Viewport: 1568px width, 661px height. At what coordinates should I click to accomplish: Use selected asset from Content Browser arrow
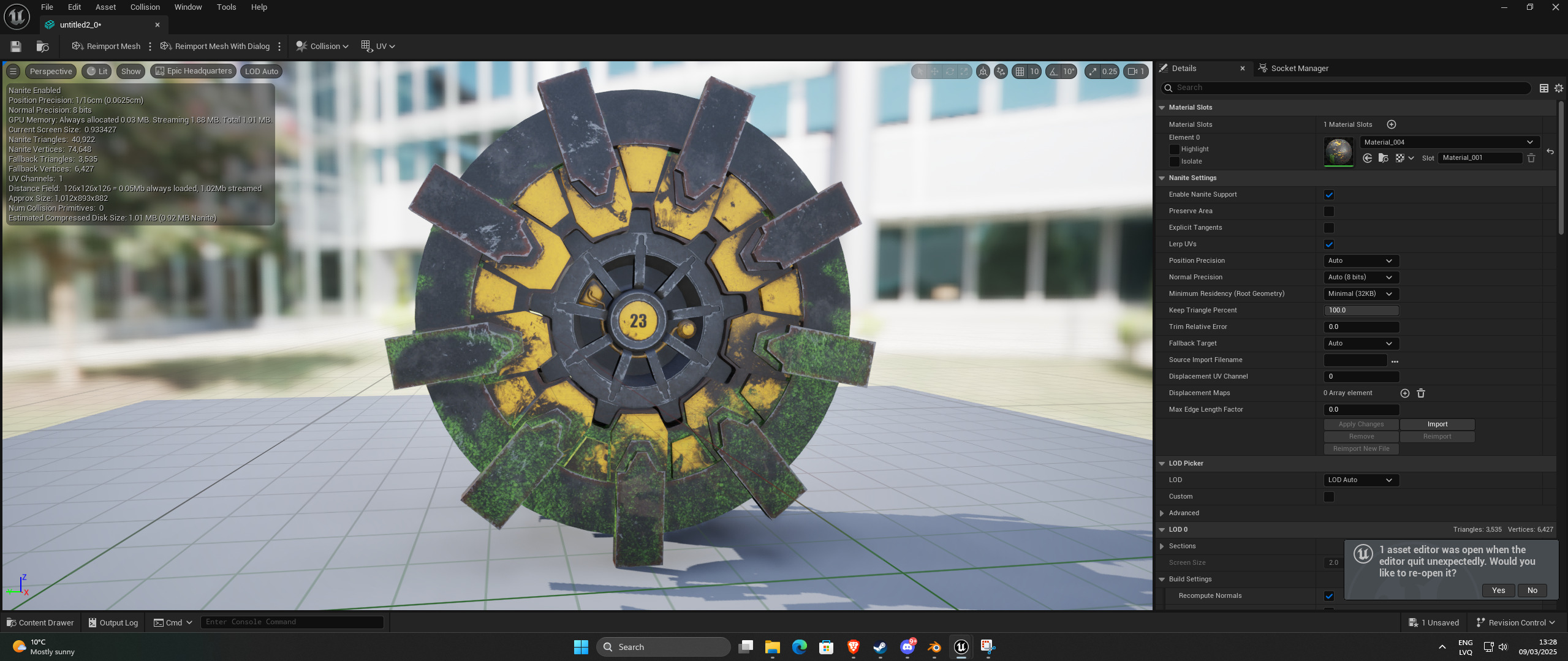1368,158
